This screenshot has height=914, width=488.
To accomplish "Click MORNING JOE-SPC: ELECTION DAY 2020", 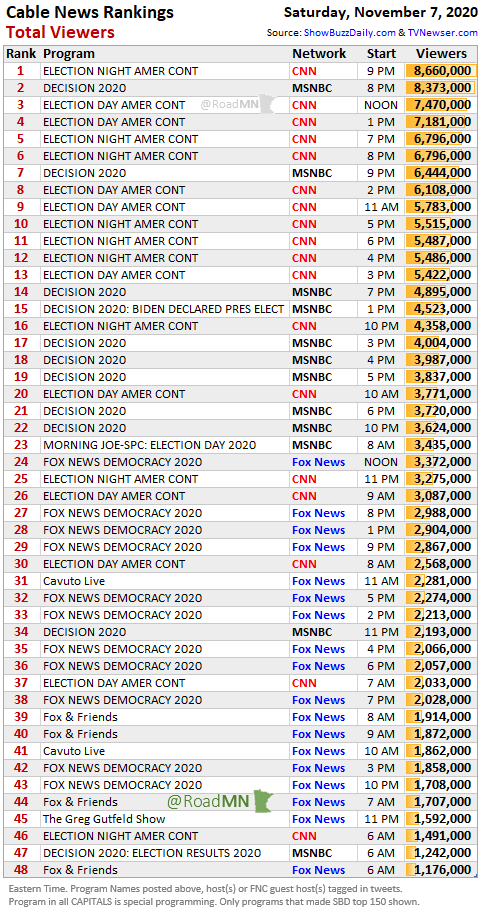I will click(149, 445).
